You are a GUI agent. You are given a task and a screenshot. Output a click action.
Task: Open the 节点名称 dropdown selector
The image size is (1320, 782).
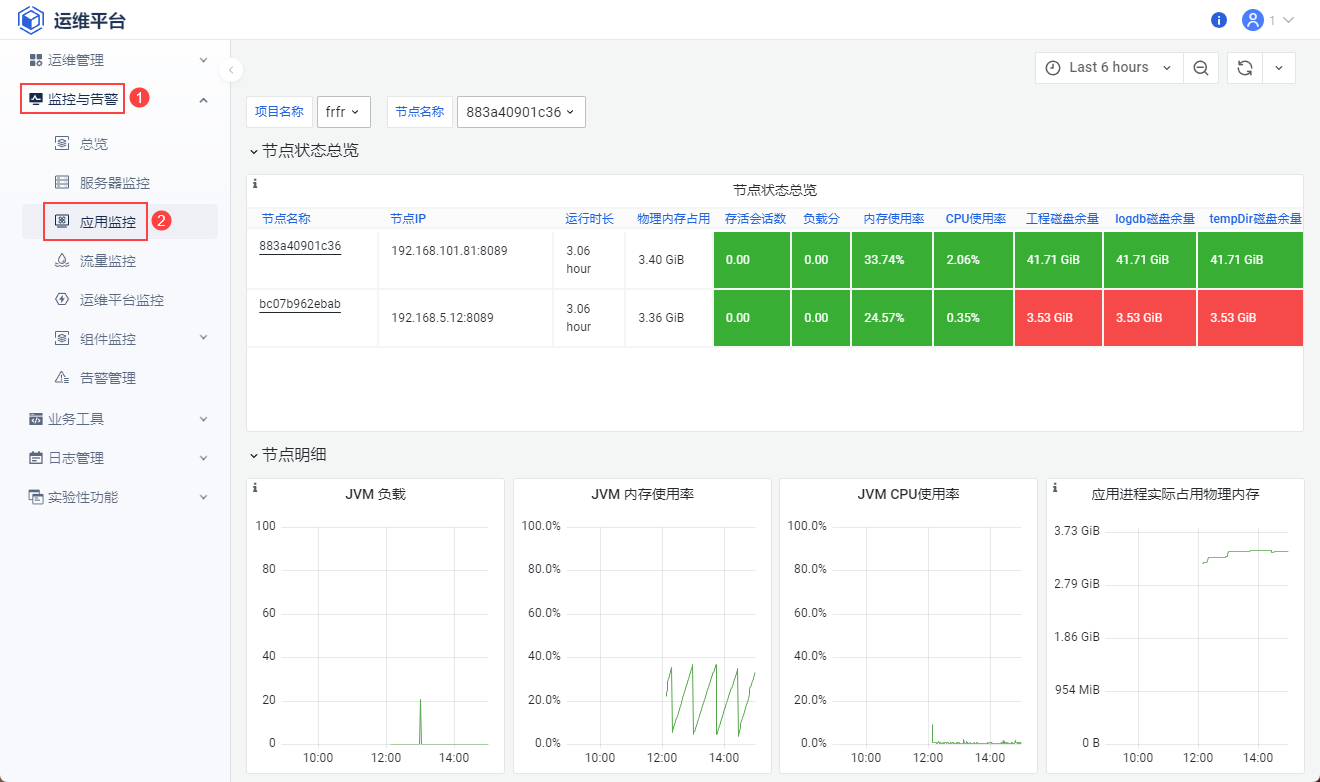coord(520,112)
